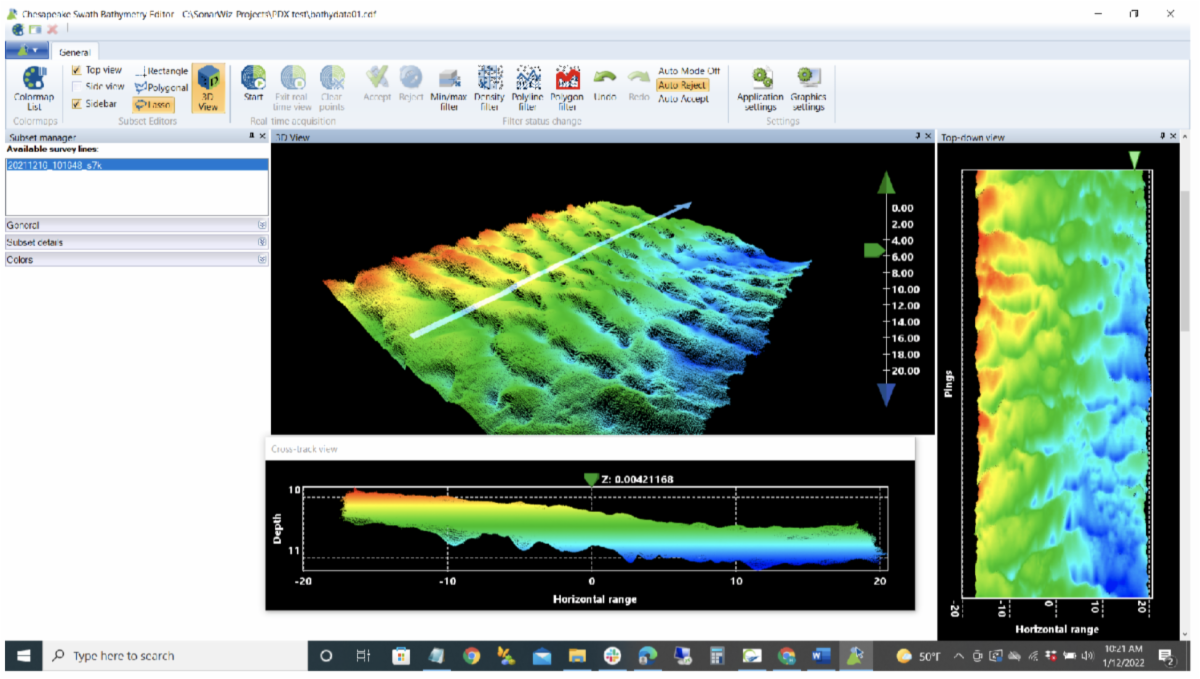The image size is (1200, 679).
Task: Apply the Density filter
Action: (489, 87)
